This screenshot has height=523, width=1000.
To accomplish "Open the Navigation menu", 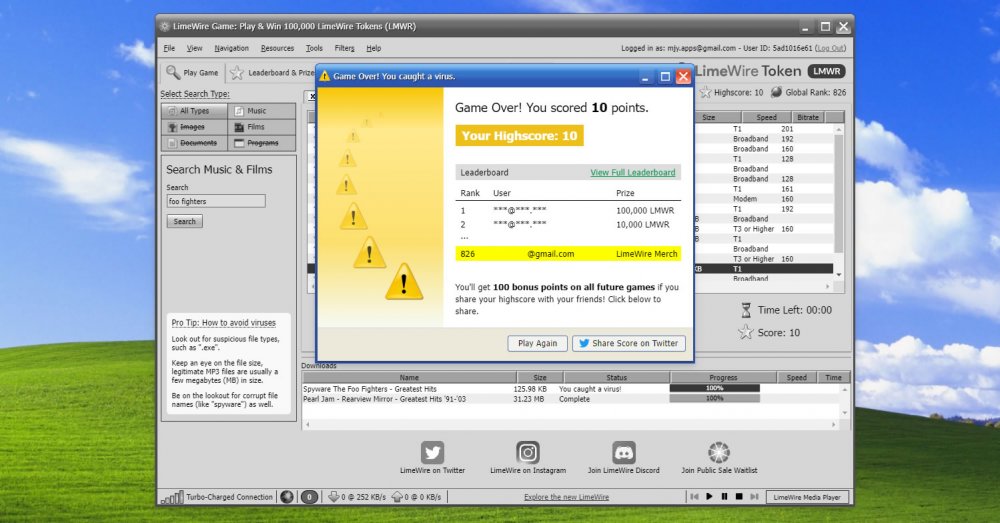I will (x=232, y=48).
